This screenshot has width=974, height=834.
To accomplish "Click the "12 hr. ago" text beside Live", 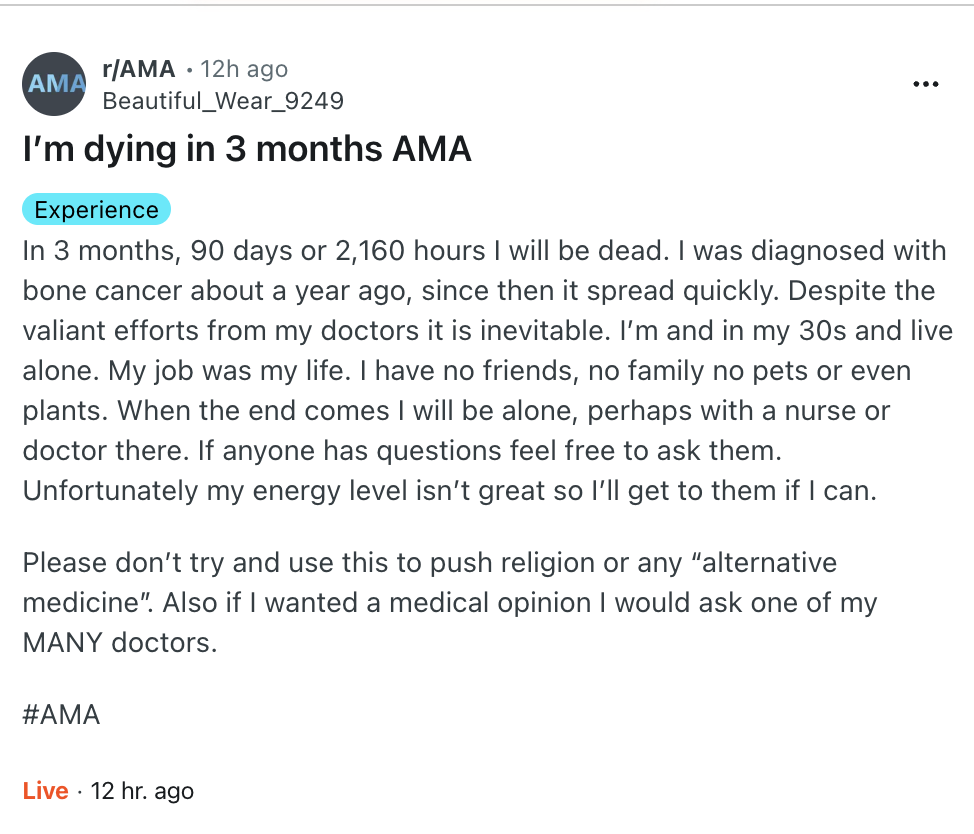I will pyautogui.click(x=142, y=791).
